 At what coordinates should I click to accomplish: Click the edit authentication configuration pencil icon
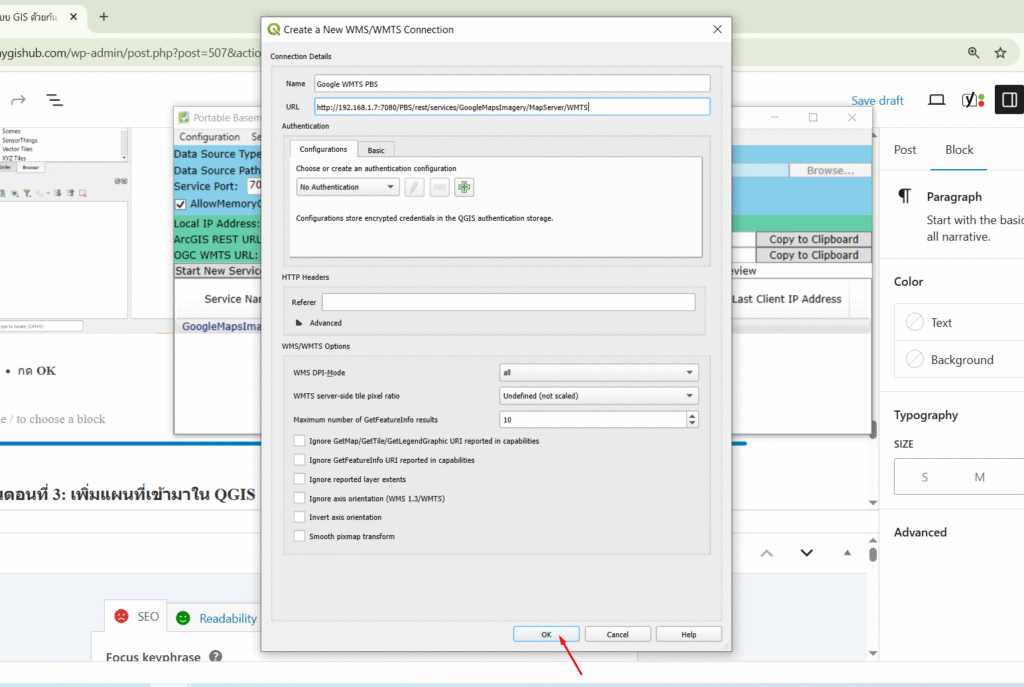pos(414,187)
